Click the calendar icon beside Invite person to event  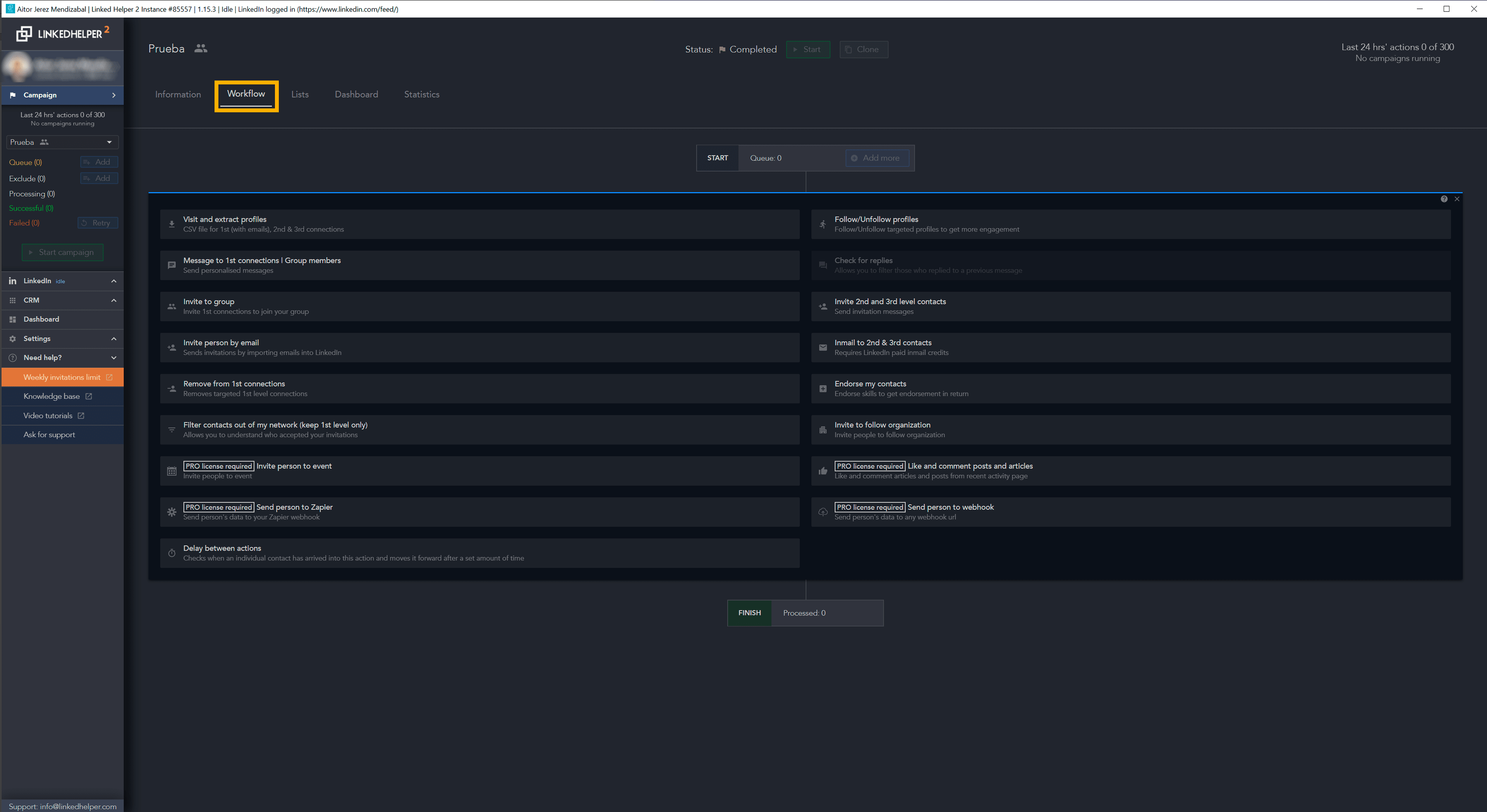click(172, 471)
